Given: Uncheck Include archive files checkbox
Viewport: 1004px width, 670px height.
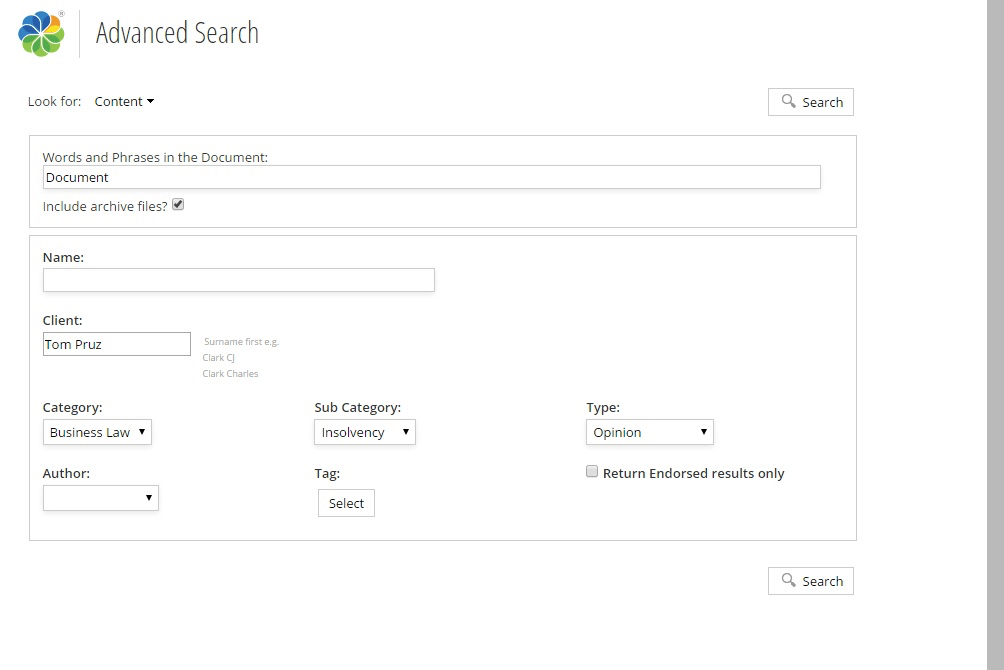Looking at the screenshot, I should click(x=178, y=204).
